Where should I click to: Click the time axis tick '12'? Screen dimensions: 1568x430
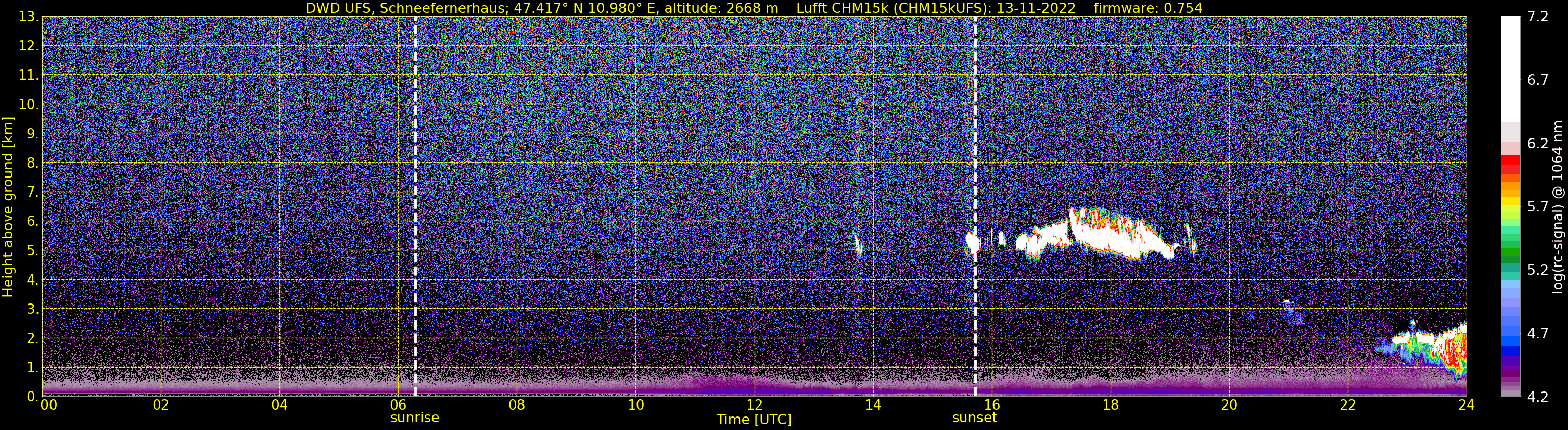pyautogui.click(x=754, y=406)
